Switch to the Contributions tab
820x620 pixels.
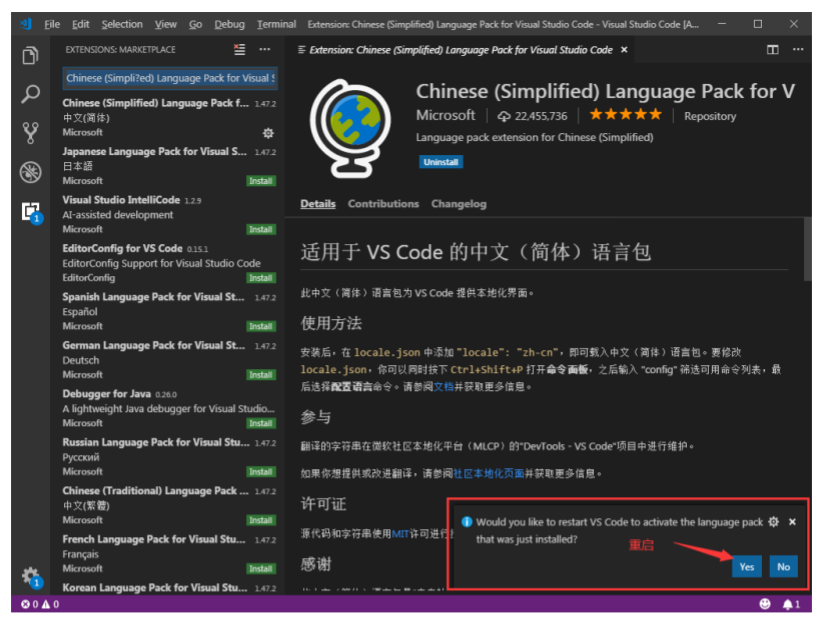coord(383,204)
